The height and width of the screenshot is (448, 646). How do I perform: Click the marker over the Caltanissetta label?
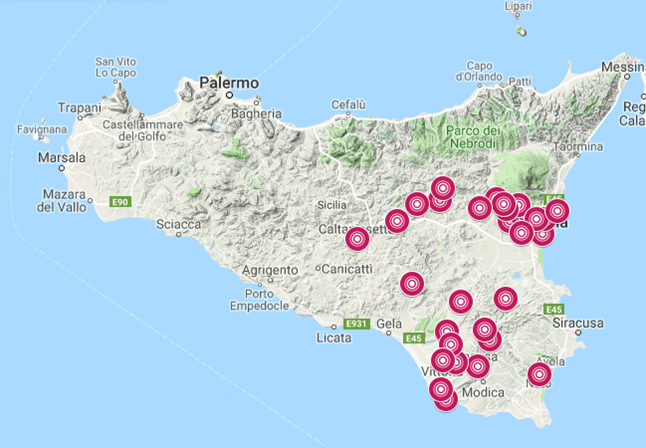(x=356, y=239)
